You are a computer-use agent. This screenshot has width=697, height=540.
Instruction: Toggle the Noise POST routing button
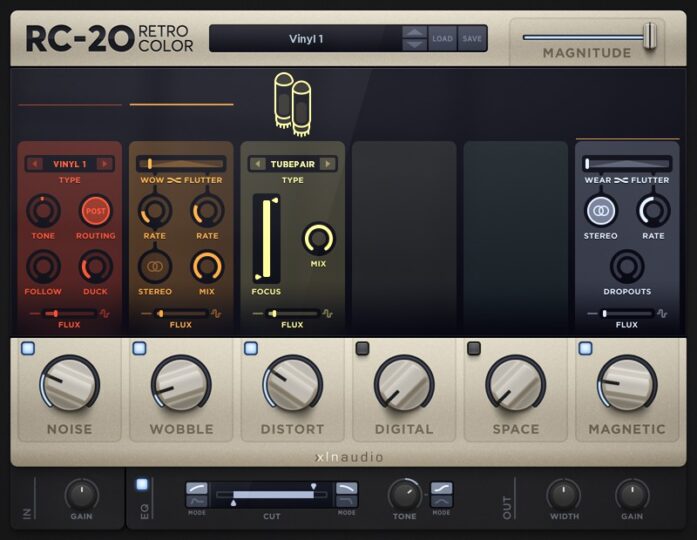pos(96,211)
